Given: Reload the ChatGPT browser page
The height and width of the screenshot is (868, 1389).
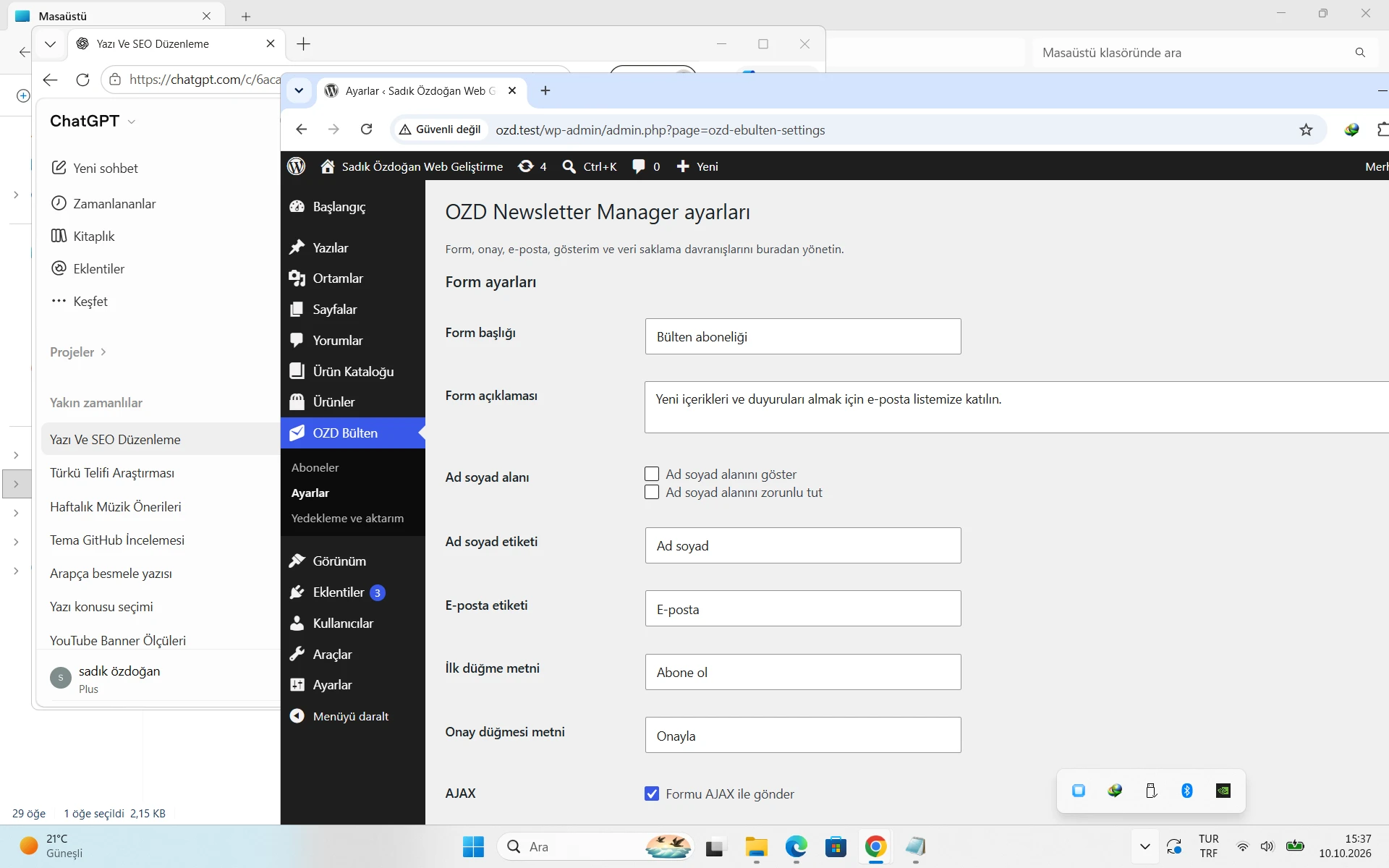Looking at the screenshot, I should click(83, 80).
